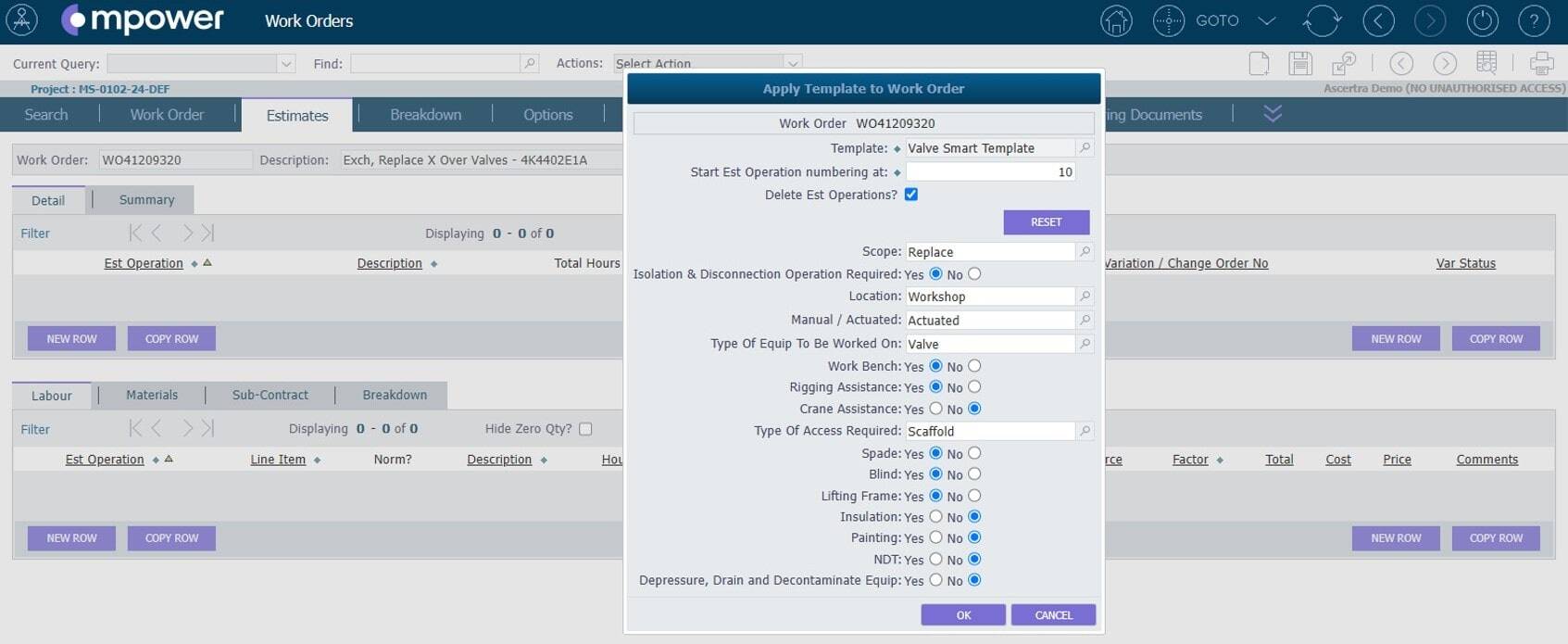Click the refresh icon in header

pos(1321,21)
